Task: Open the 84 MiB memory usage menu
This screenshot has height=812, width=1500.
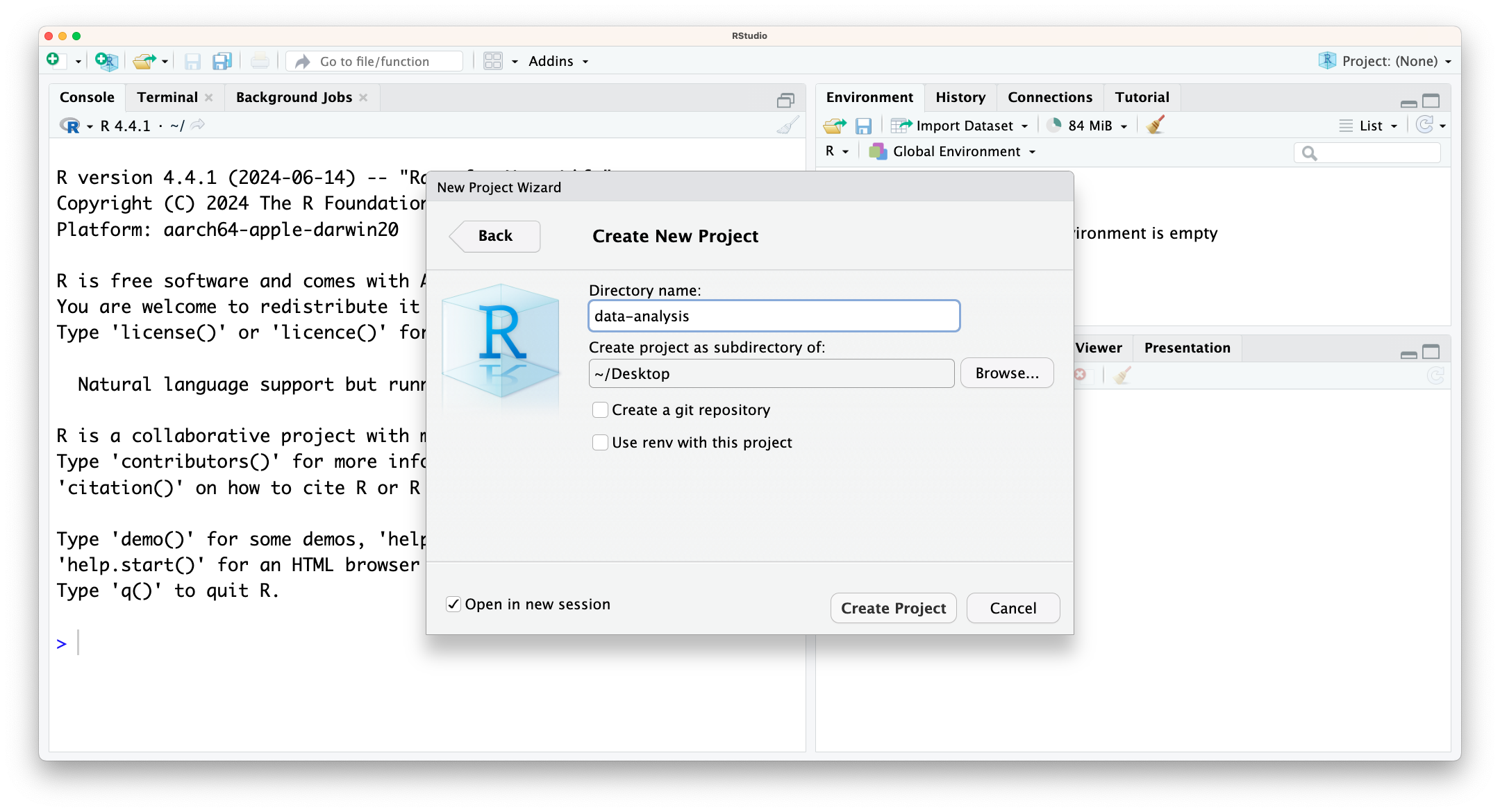Action: [1087, 126]
